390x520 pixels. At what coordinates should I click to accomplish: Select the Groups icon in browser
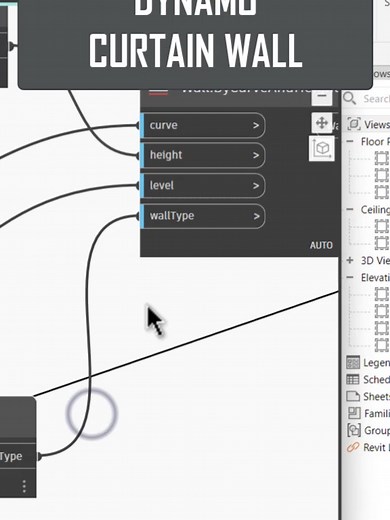[x=354, y=430]
